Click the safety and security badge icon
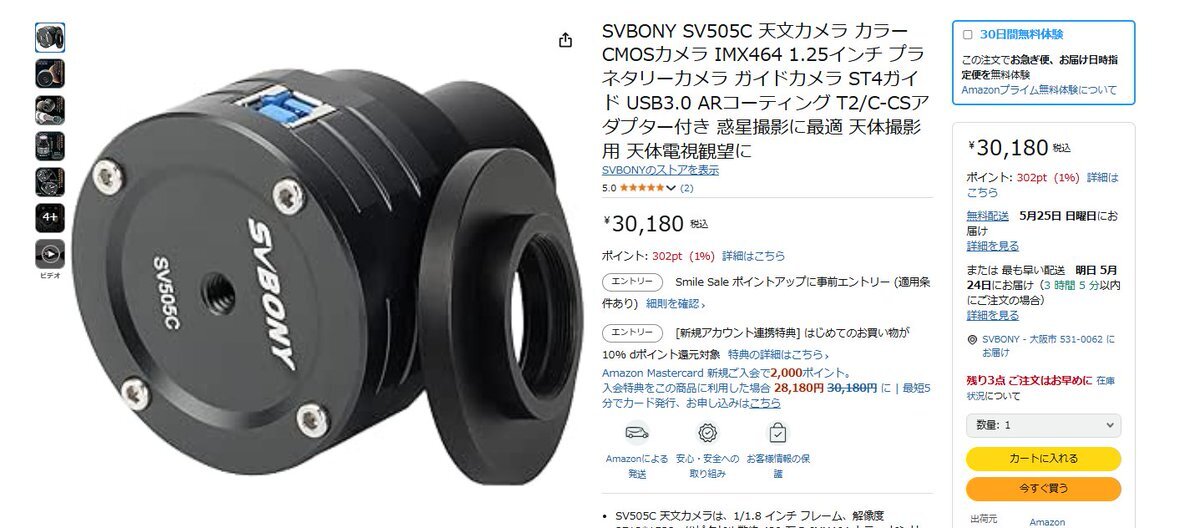 coord(707,433)
